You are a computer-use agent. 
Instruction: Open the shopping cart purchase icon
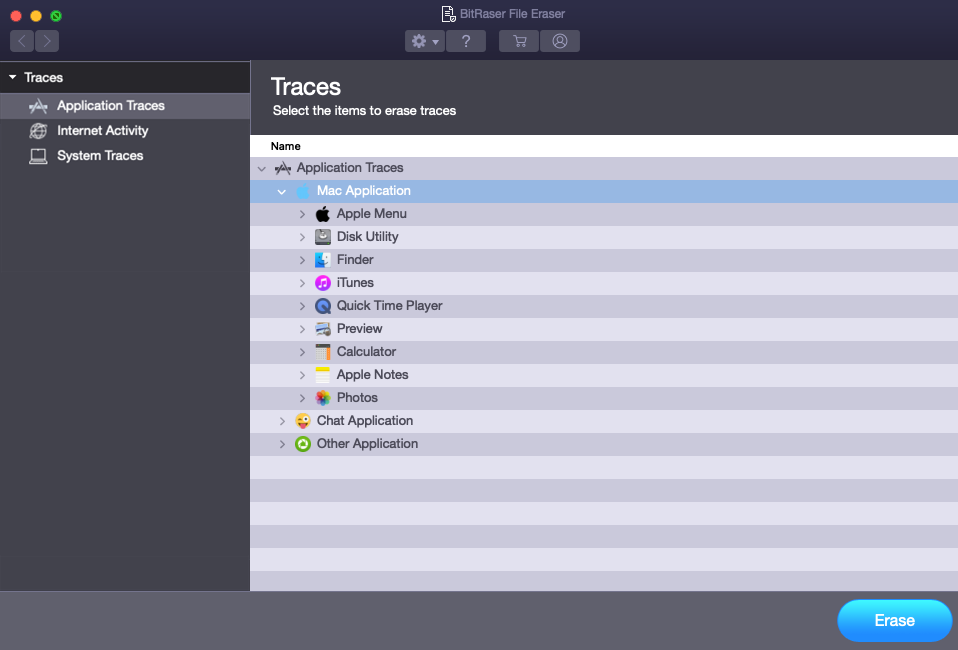pyautogui.click(x=519, y=41)
